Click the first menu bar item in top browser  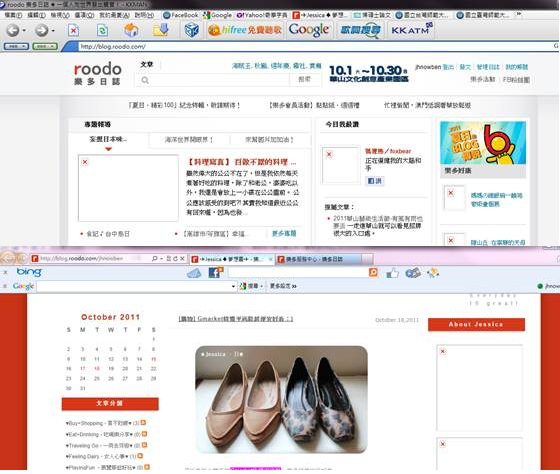tap(13, 15)
